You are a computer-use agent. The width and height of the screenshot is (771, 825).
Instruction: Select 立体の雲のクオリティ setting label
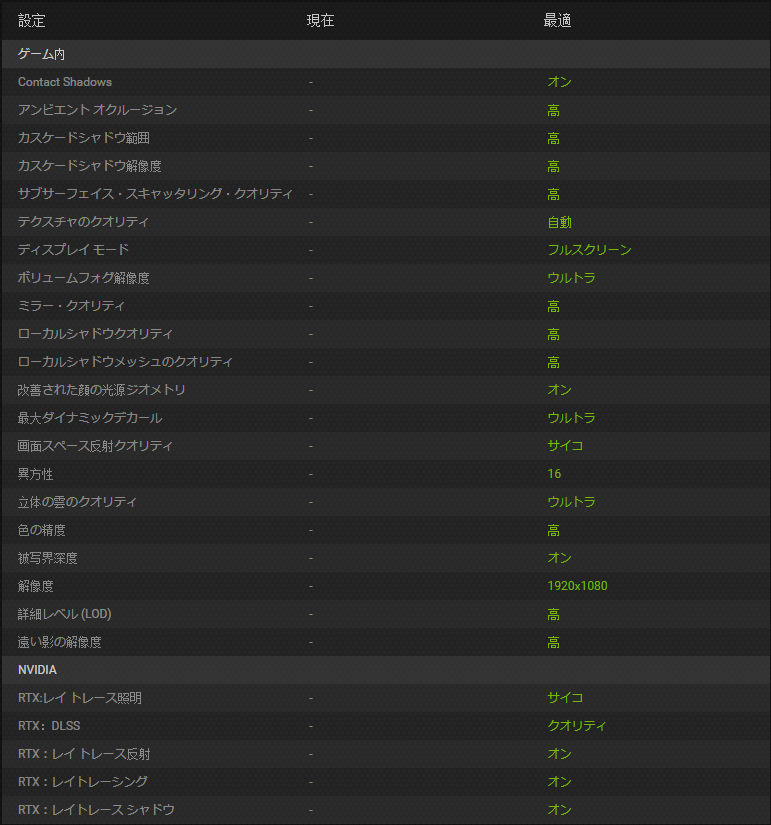tap(77, 502)
